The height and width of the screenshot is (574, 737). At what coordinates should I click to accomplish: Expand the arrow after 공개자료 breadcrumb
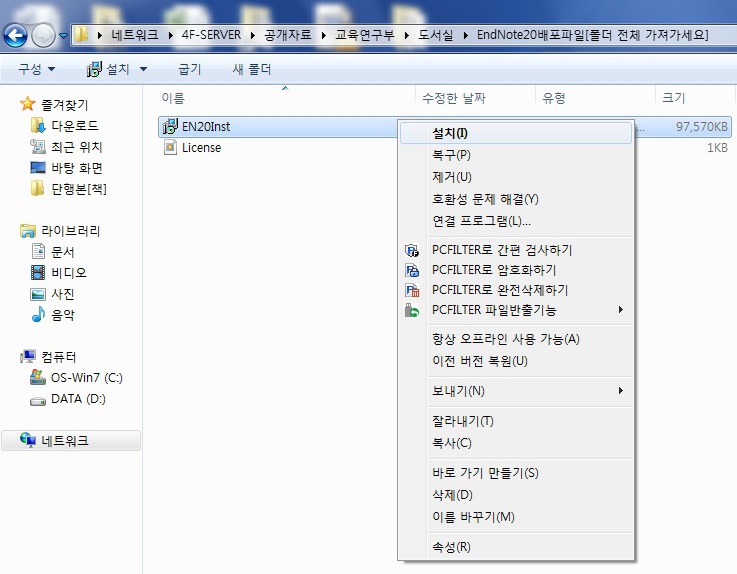coord(323,35)
